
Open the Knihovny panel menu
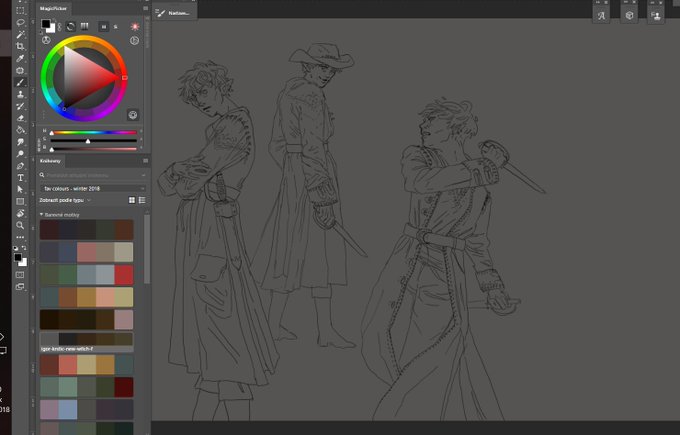pyautogui.click(x=145, y=160)
